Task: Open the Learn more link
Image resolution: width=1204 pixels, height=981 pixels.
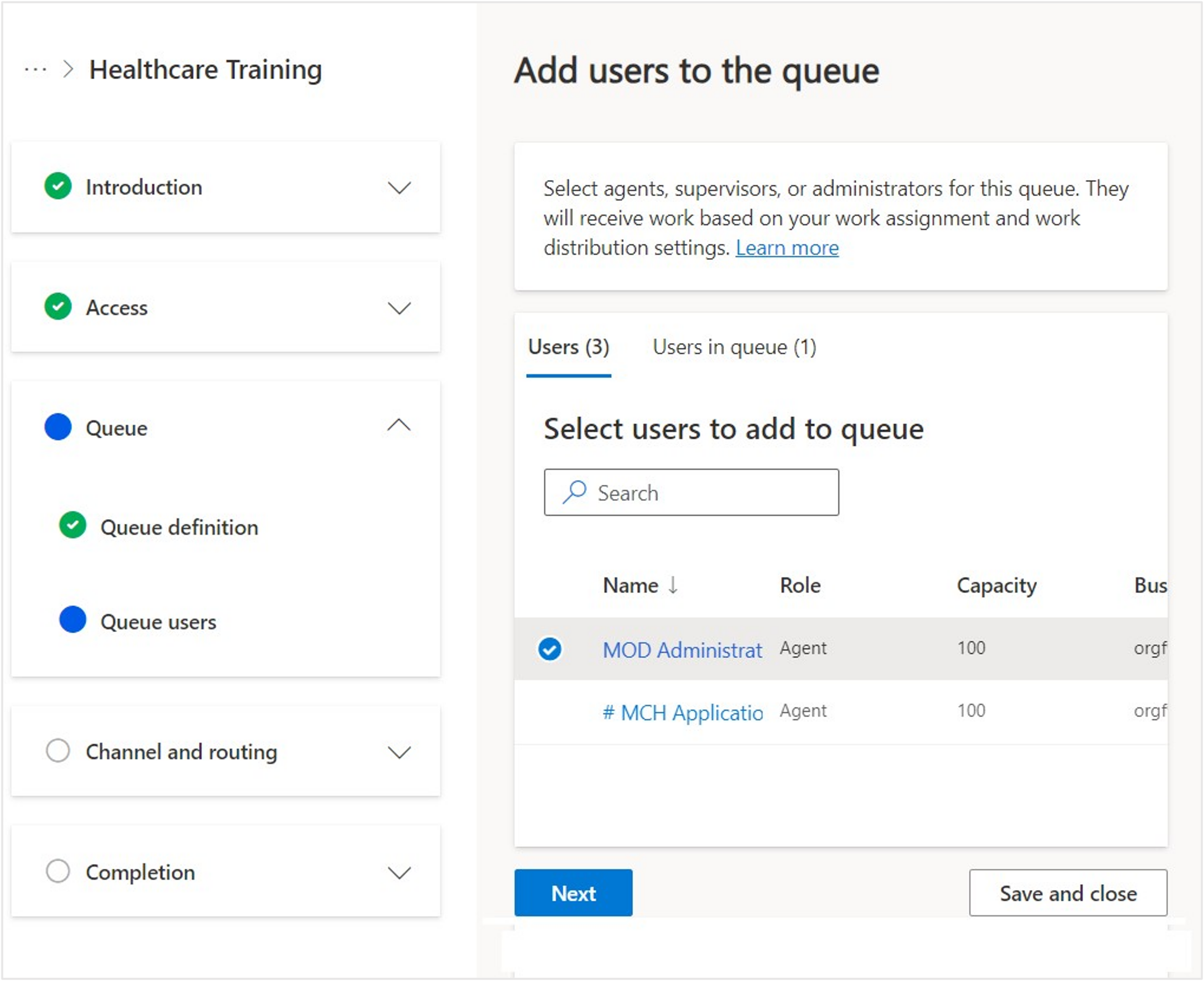Action: point(787,248)
